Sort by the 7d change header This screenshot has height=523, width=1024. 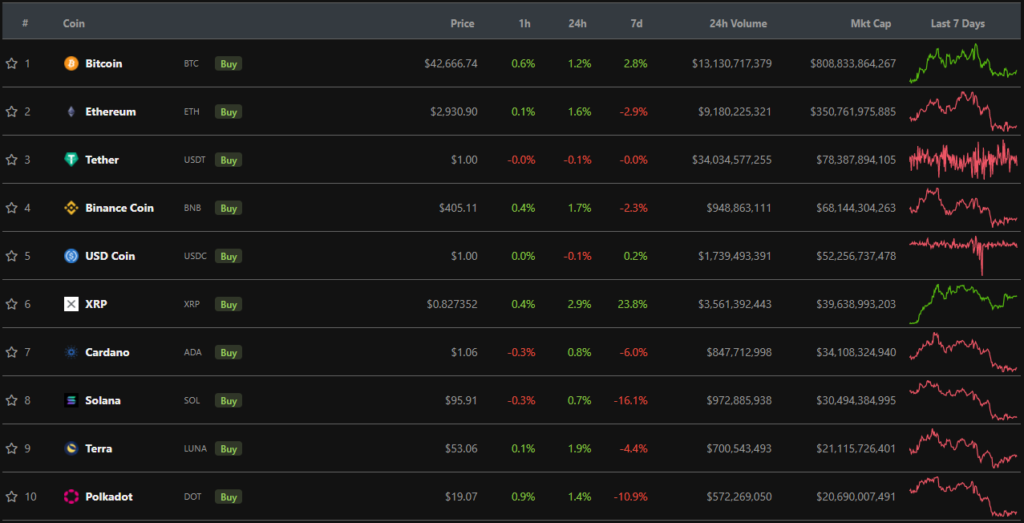point(637,23)
